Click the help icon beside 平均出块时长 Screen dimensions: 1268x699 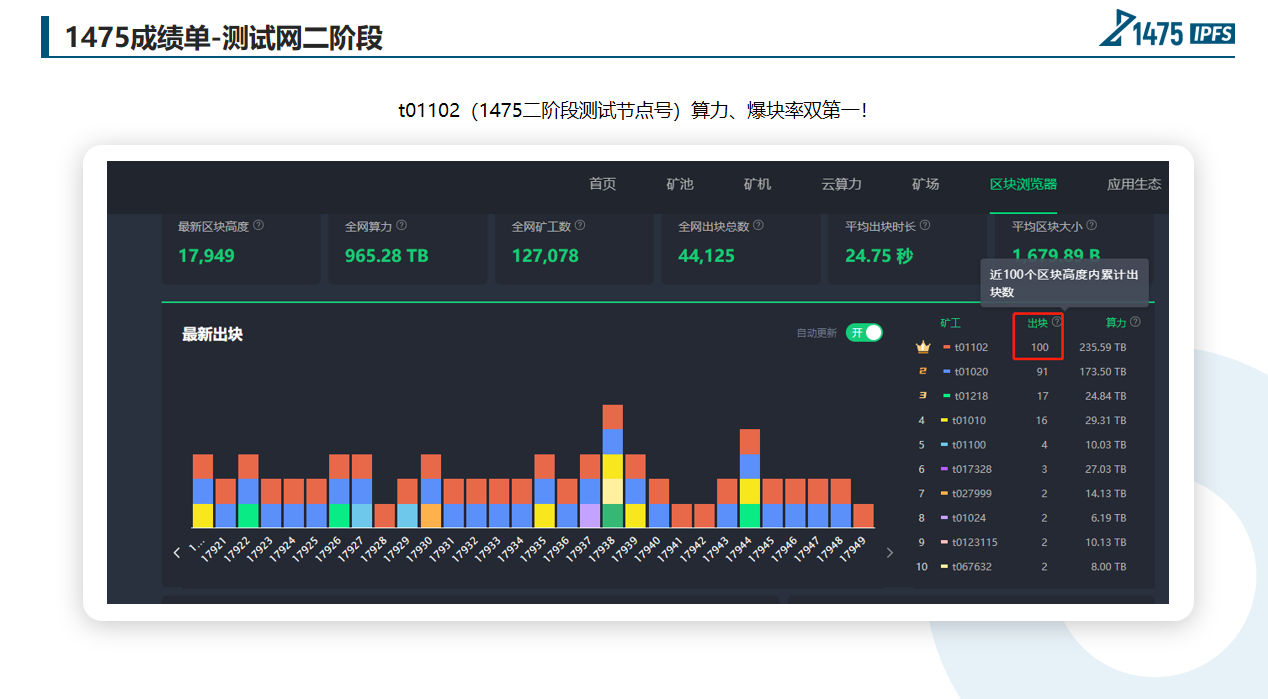[x=925, y=226]
